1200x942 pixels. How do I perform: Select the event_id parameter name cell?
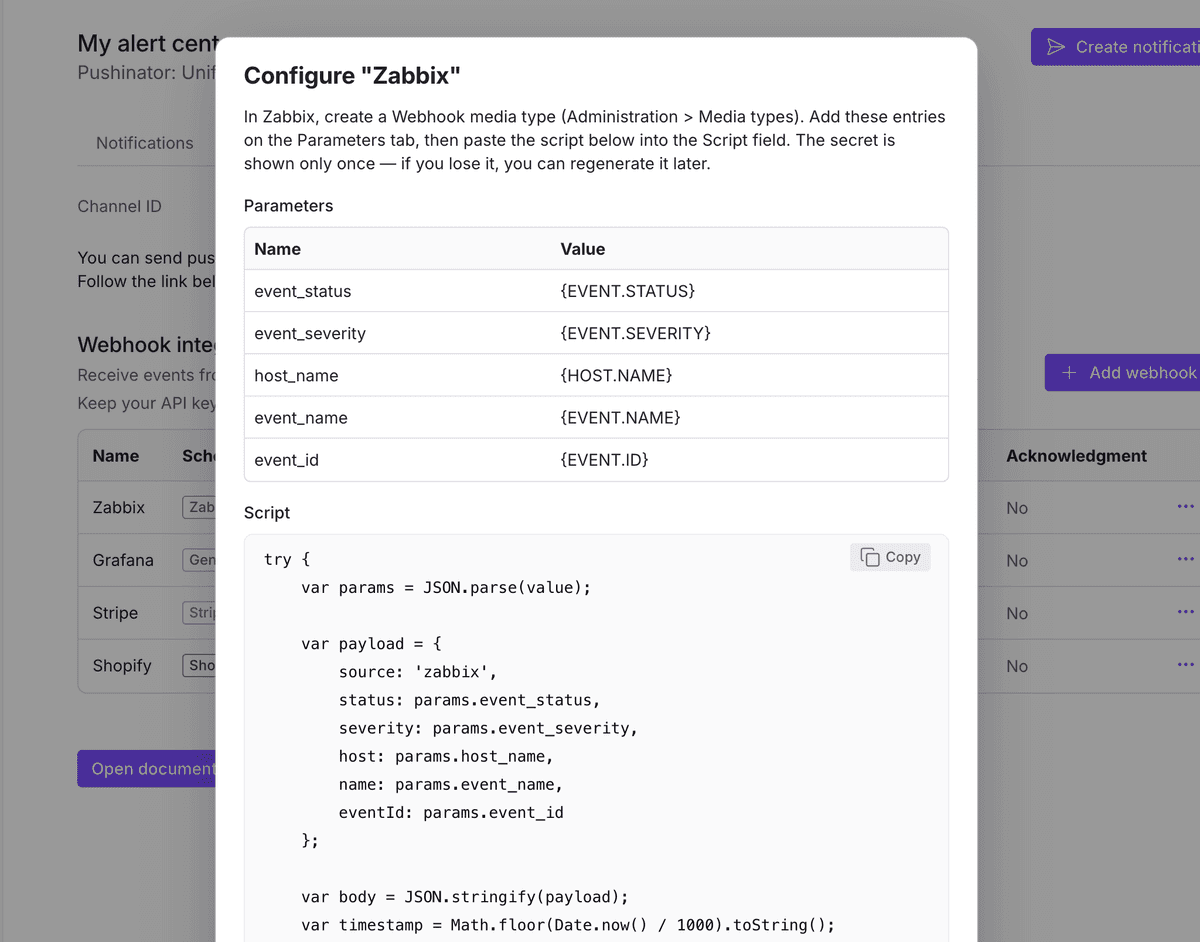pos(398,459)
